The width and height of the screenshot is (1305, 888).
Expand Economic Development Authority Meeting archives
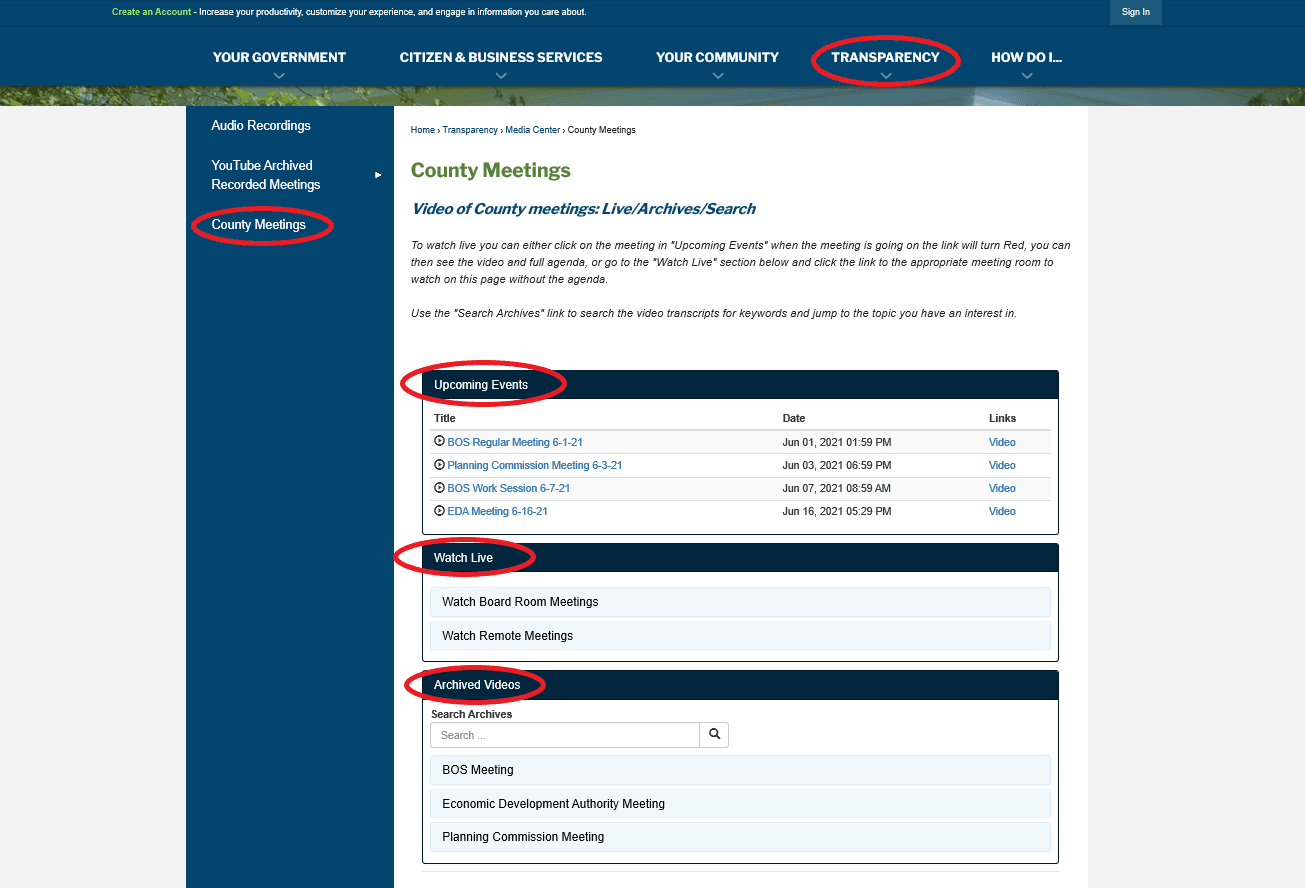click(740, 804)
